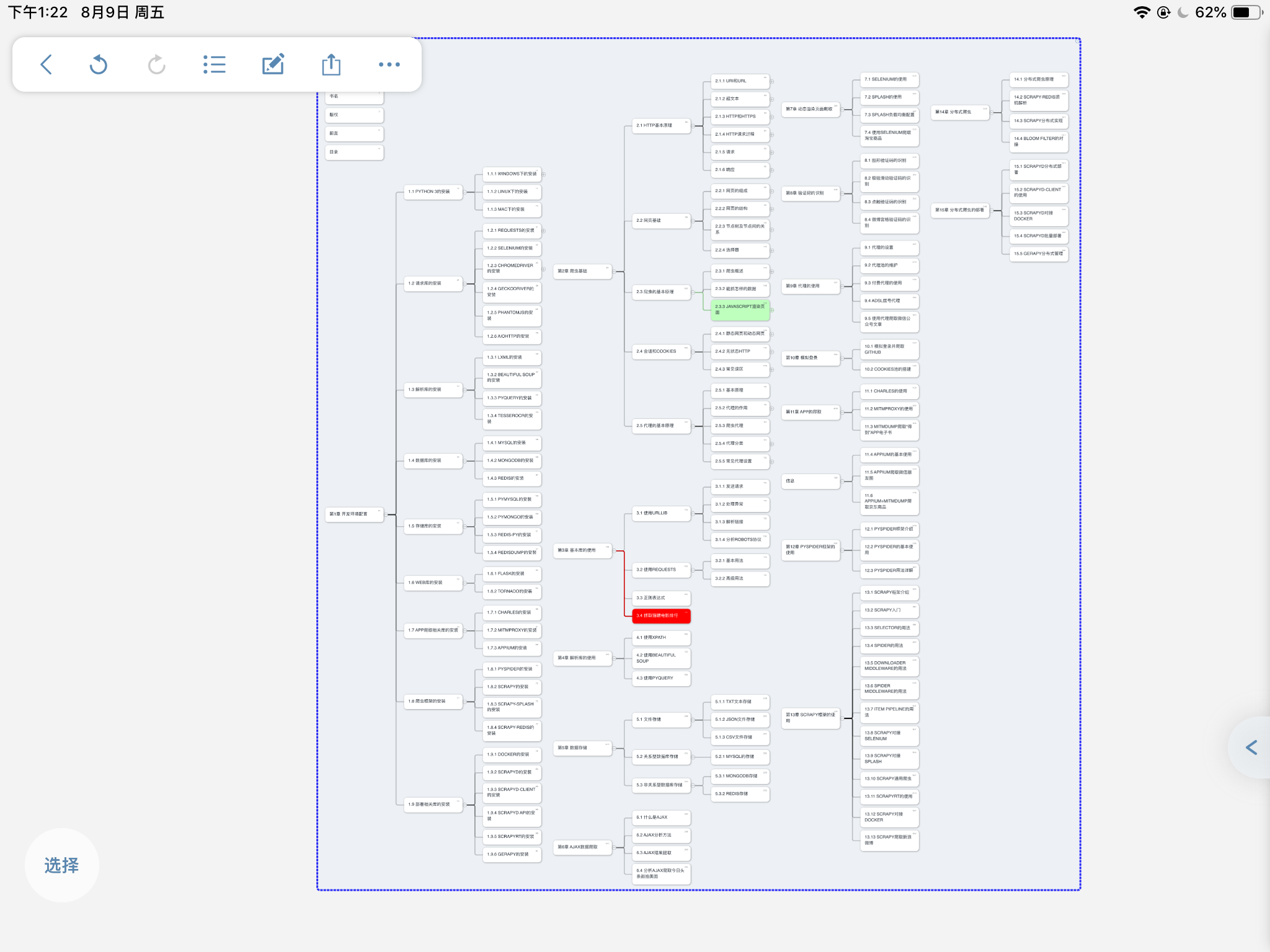The height and width of the screenshot is (952, 1270).
Task: Tap the orientation lock status icon
Action: (1164, 12)
